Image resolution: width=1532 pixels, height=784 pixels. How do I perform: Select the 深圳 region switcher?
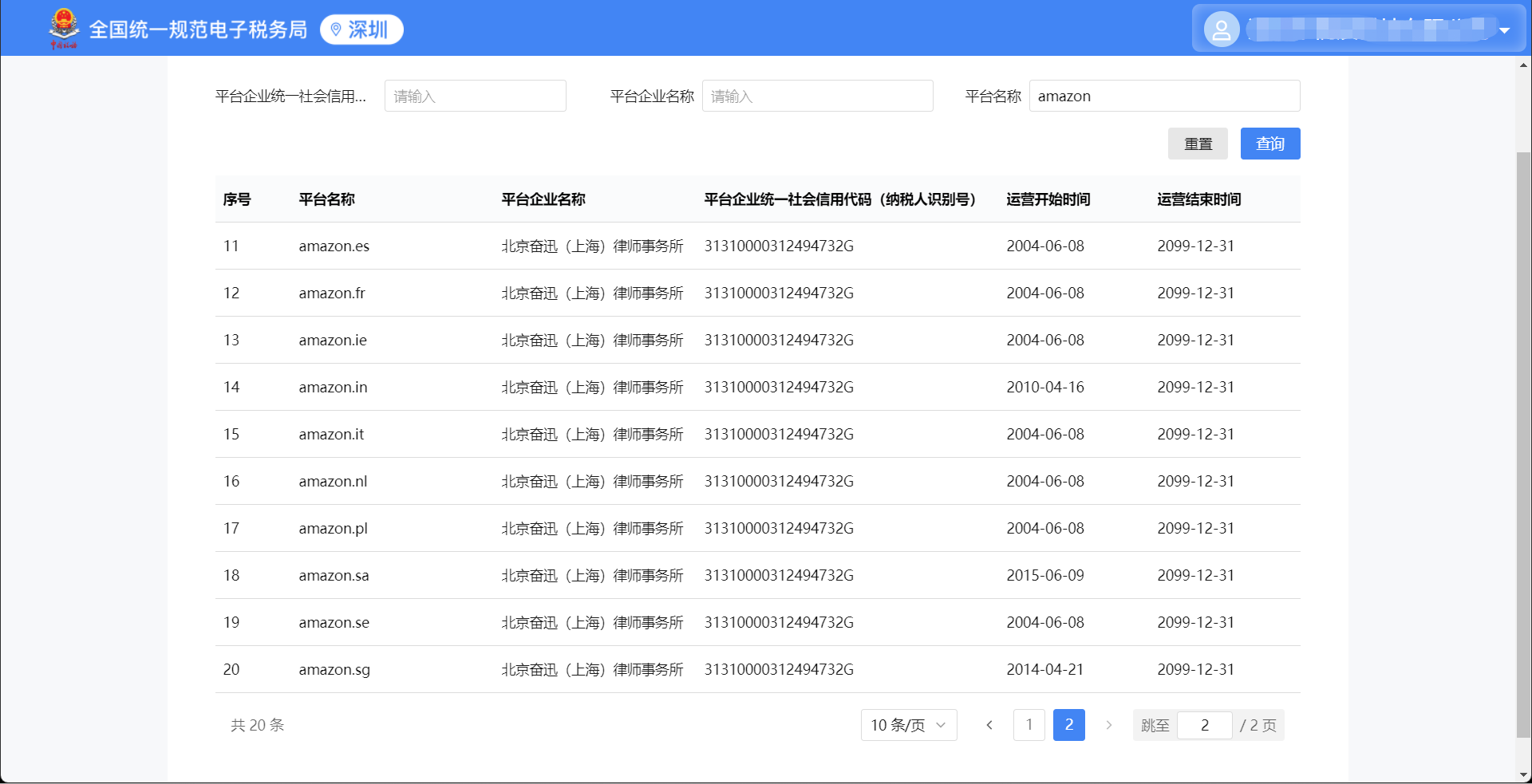click(361, 30)
